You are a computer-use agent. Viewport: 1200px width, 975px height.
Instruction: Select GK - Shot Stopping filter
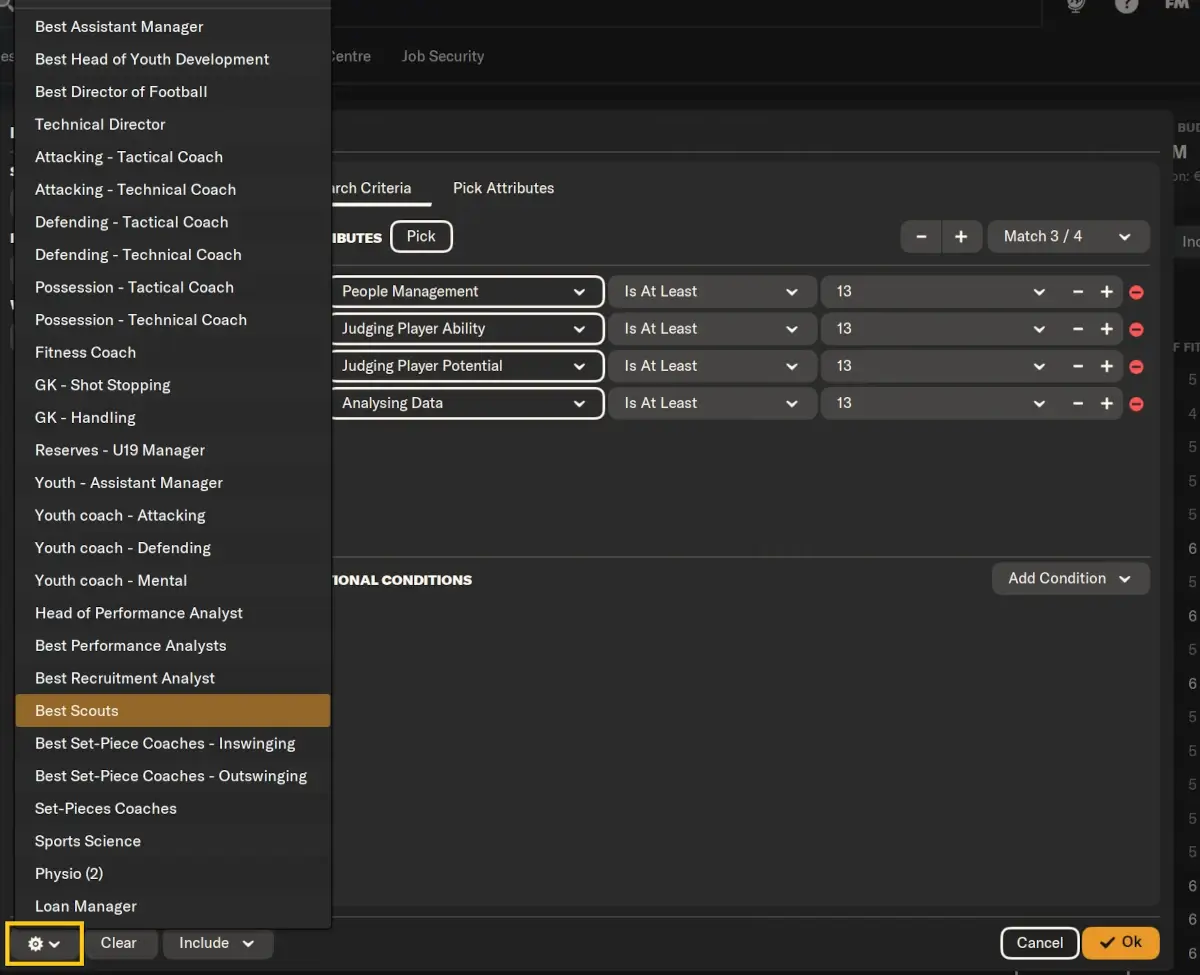[173, 385]
